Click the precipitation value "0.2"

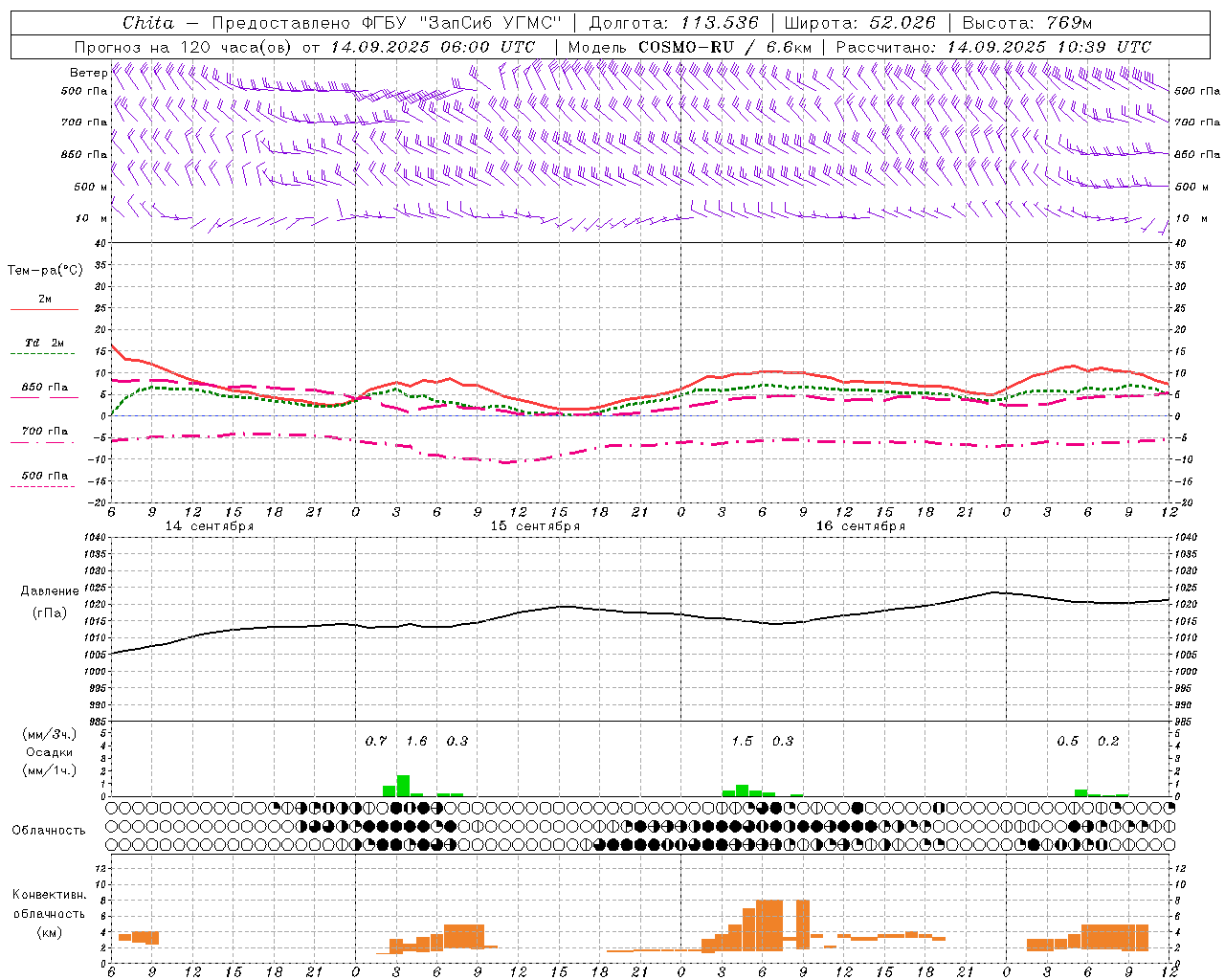tap(1108, 741)
